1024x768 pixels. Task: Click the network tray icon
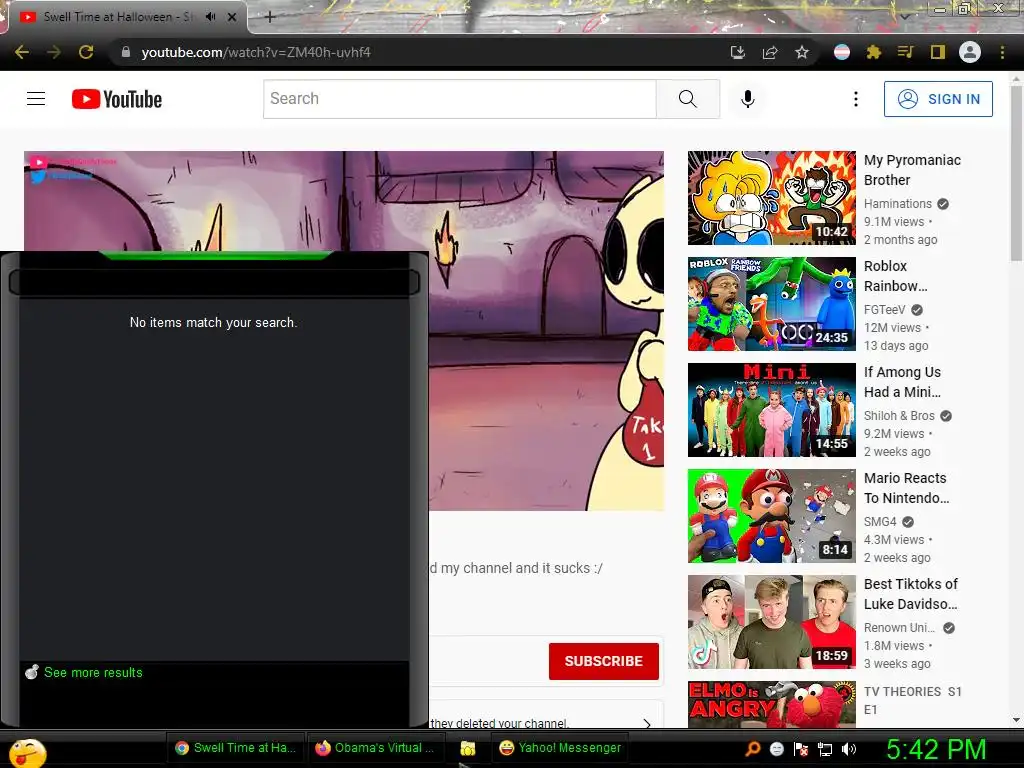824,749
